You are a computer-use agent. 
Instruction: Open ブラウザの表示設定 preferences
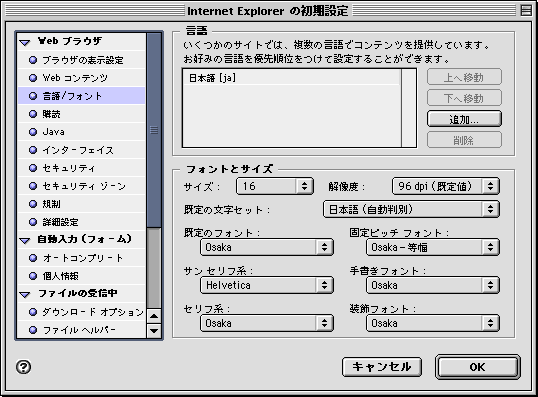[82, 60]
